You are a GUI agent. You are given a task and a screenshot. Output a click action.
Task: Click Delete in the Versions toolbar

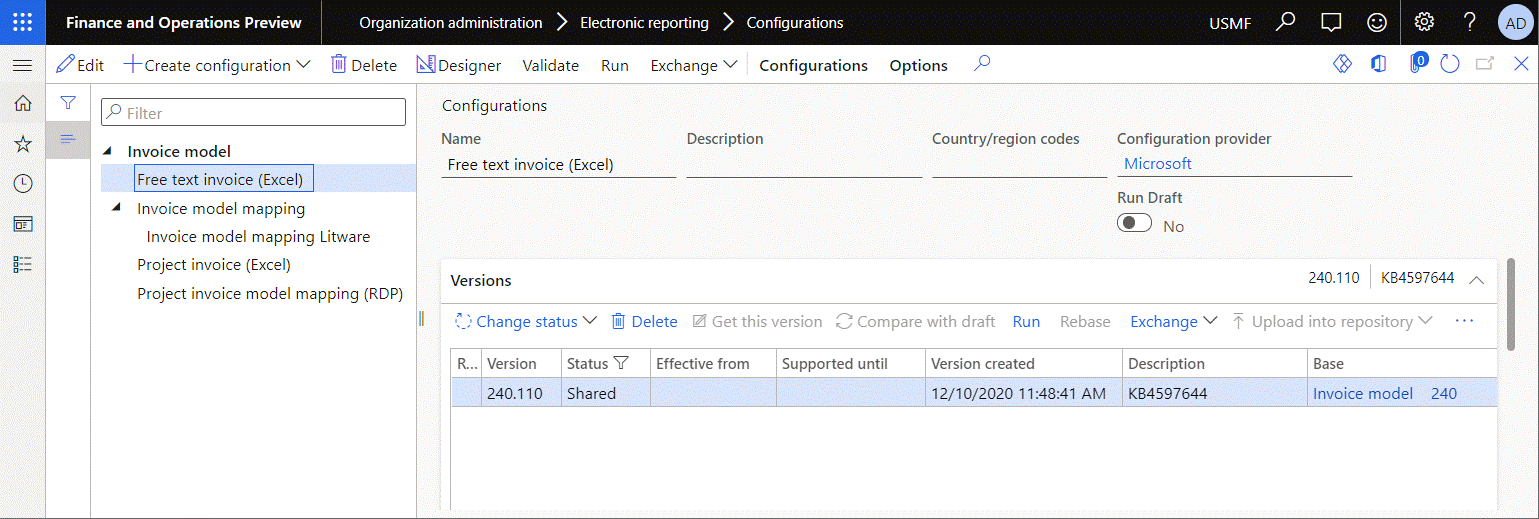644,321
